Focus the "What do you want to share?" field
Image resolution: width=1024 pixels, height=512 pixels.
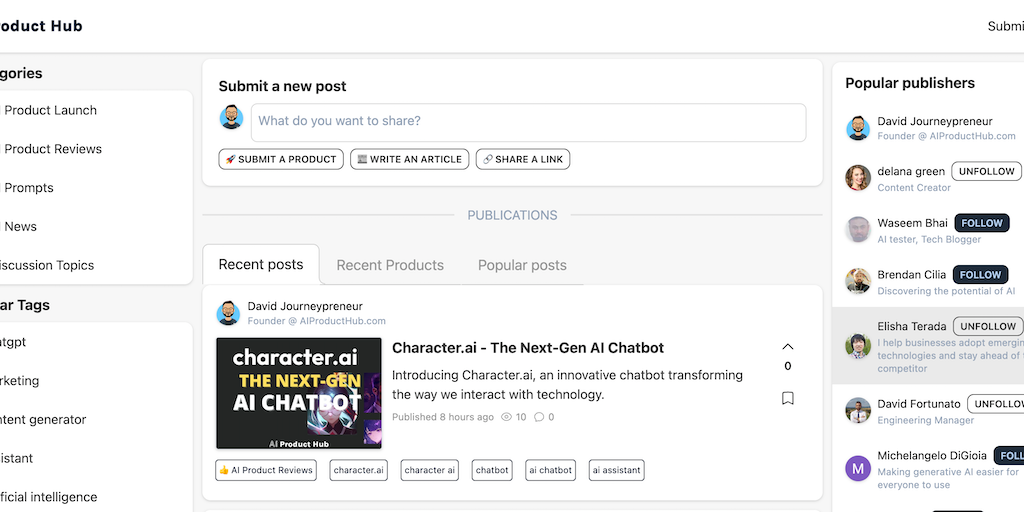(x=528, y=122)
